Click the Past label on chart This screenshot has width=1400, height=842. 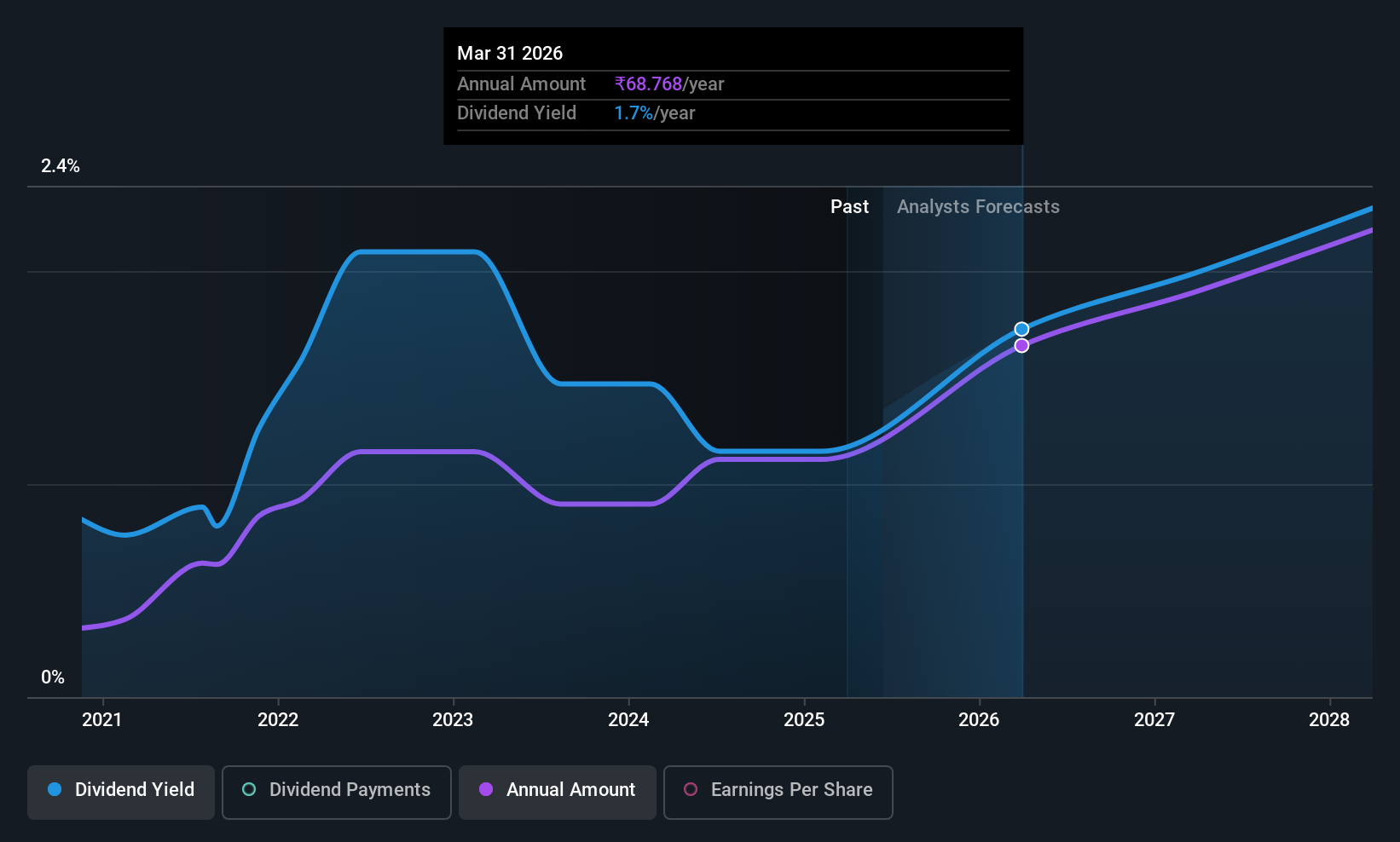pyautogui.click(x=849, y=206)
